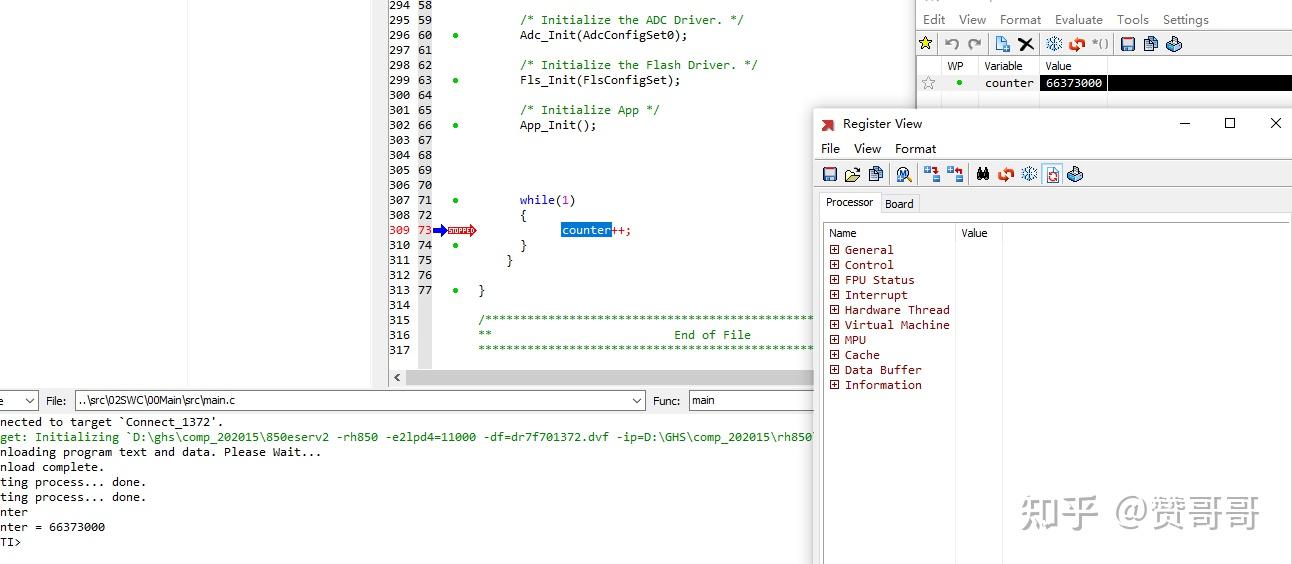The height and width of the screenshot is (564, 1292).
Task: Click the highlighted auto-refresh document icon
Action: click(1052, 174)
